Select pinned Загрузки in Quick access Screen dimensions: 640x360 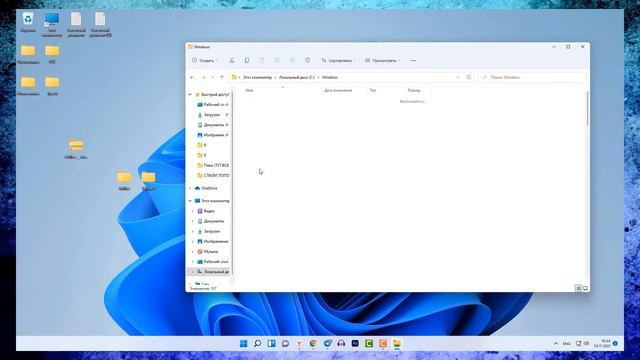click(x=213, y=115)
